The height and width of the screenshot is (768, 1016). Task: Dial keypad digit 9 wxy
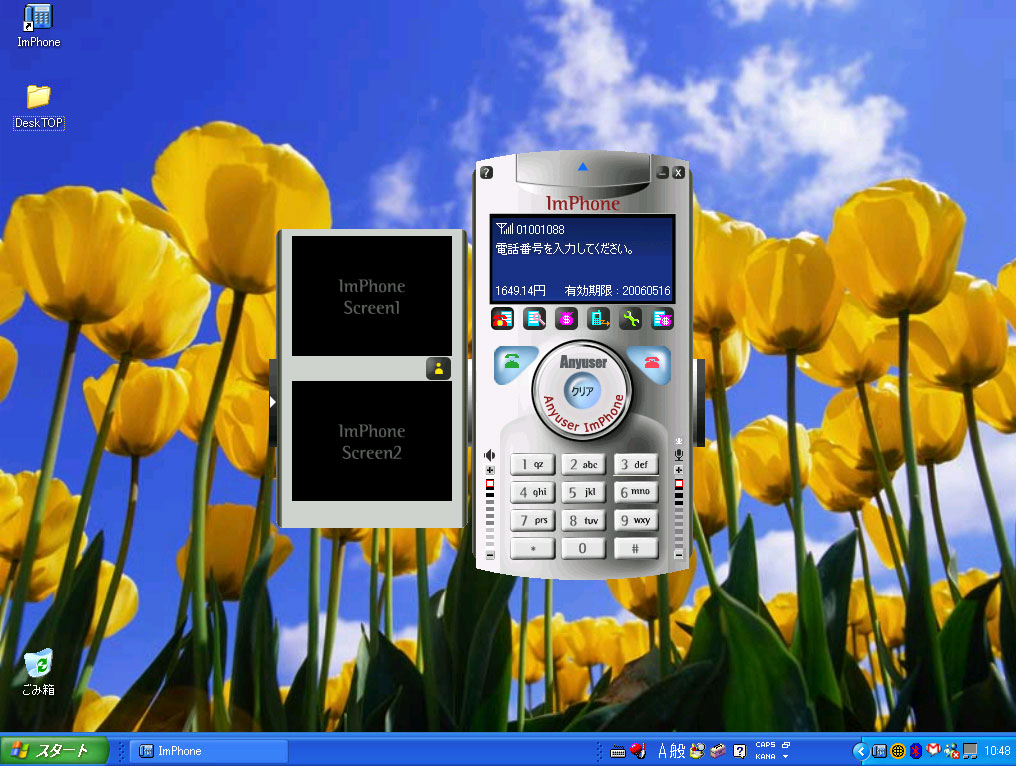click(x=636, y=520)
